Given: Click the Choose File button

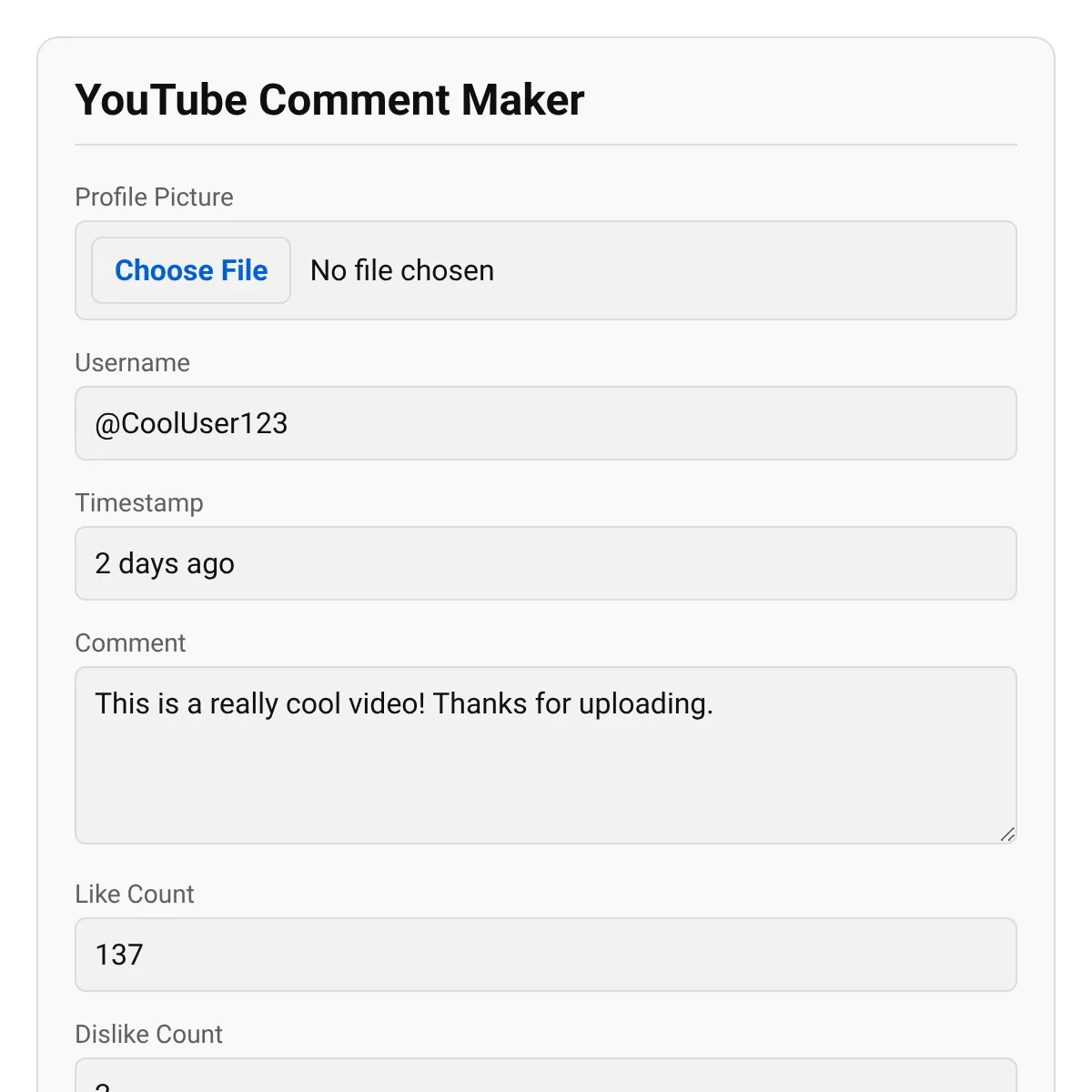Looking at the screenshot, I should (x=191, y=270).
